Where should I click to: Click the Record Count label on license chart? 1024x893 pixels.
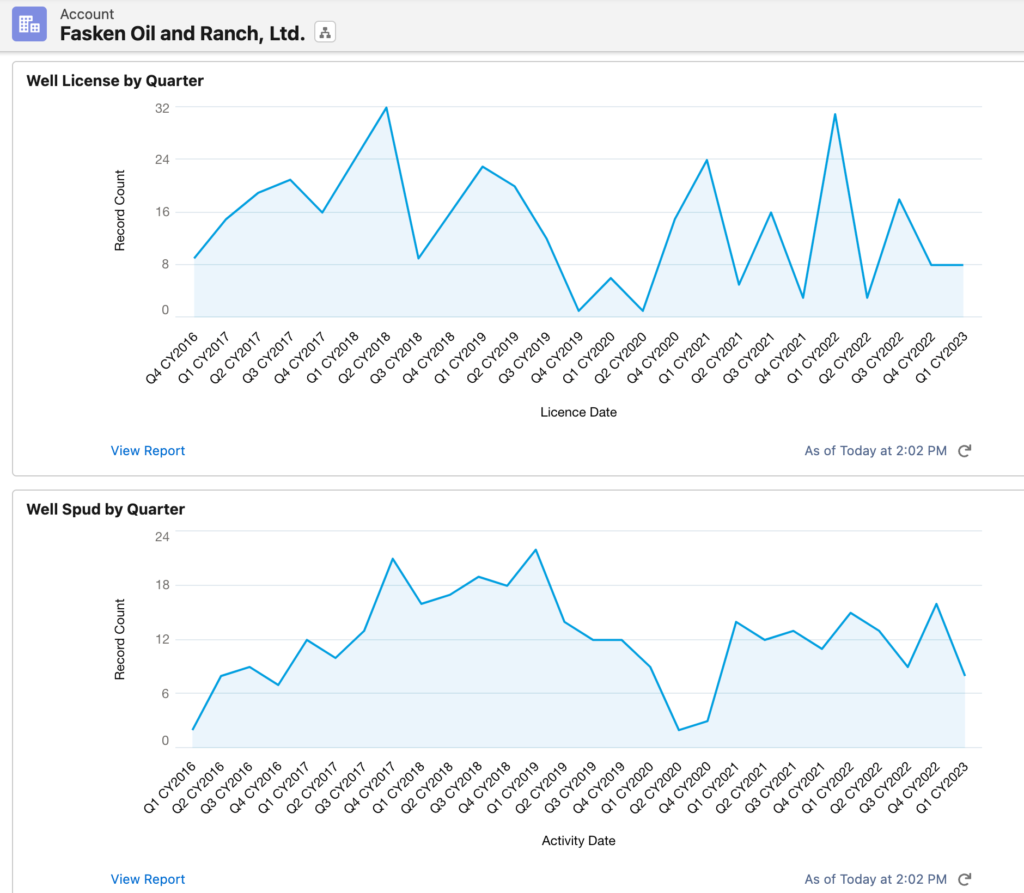(120, 207)
